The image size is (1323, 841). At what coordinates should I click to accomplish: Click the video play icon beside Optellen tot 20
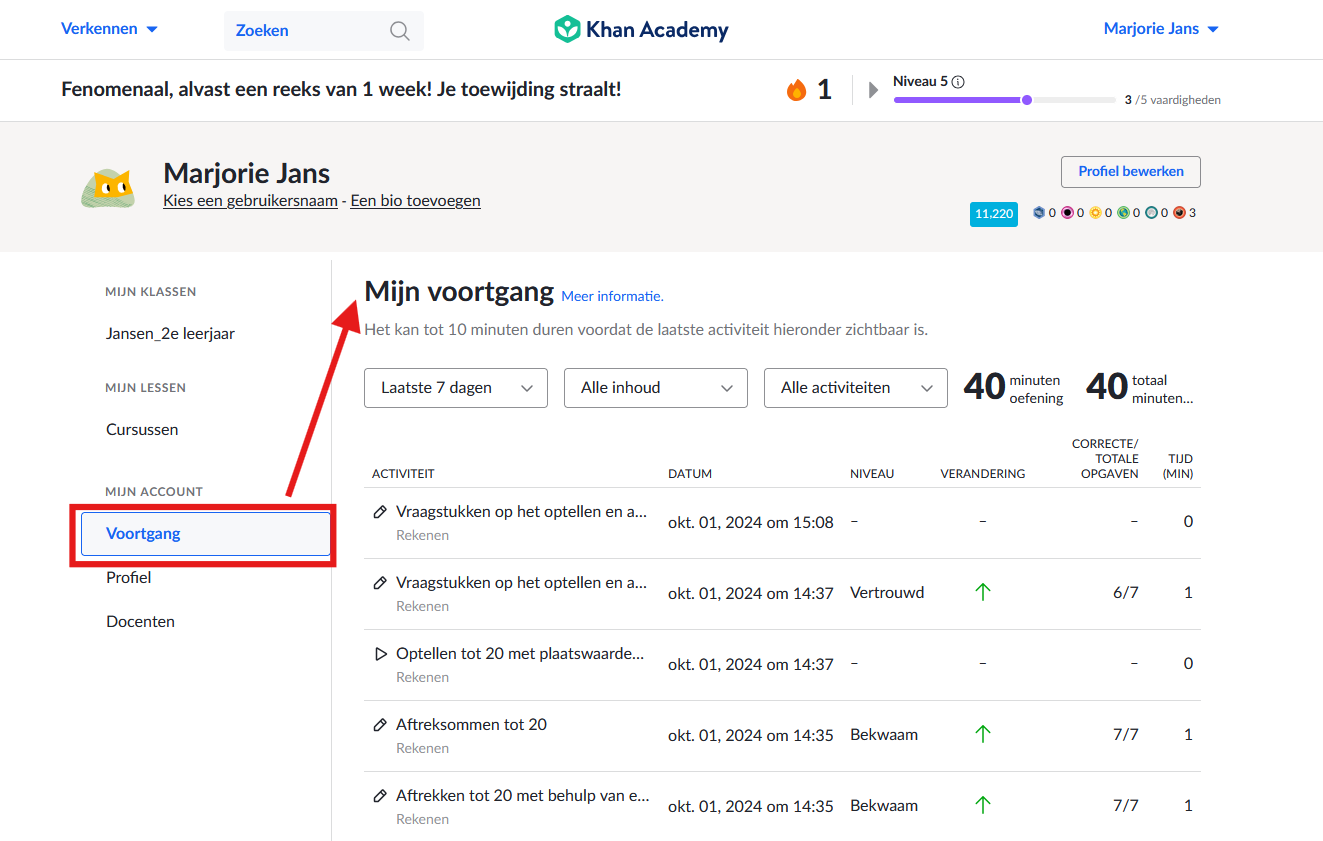[x=380, y=654]
